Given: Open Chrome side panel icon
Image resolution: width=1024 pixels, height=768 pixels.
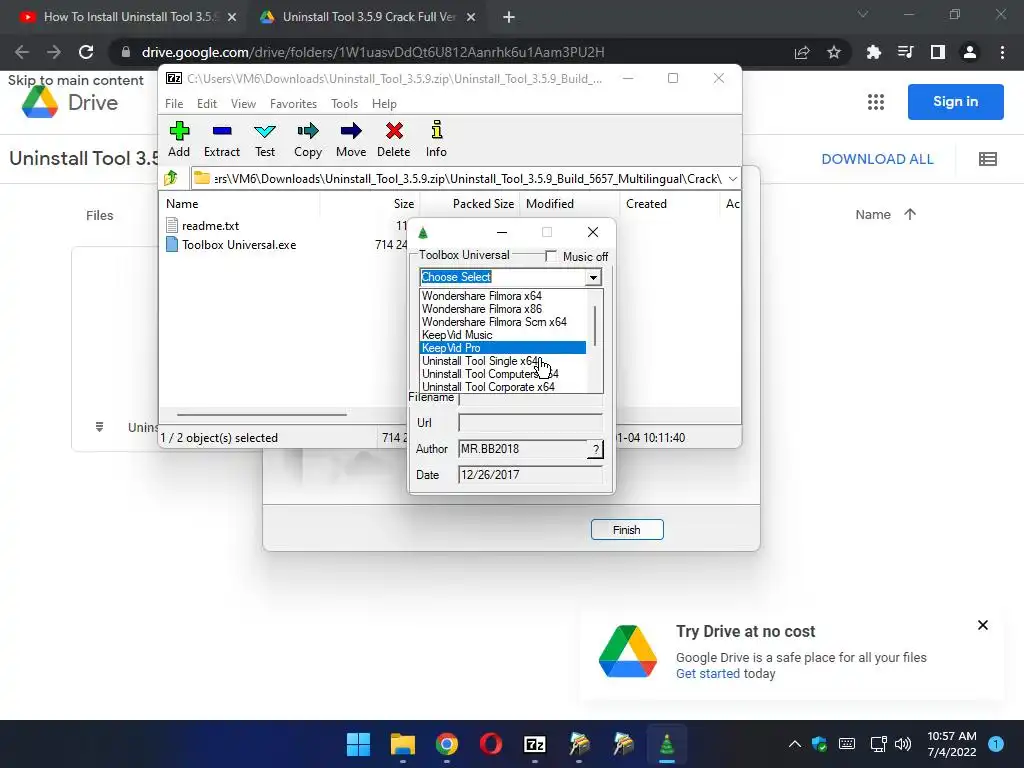Looking at the screenshot, I should point(938,52).
